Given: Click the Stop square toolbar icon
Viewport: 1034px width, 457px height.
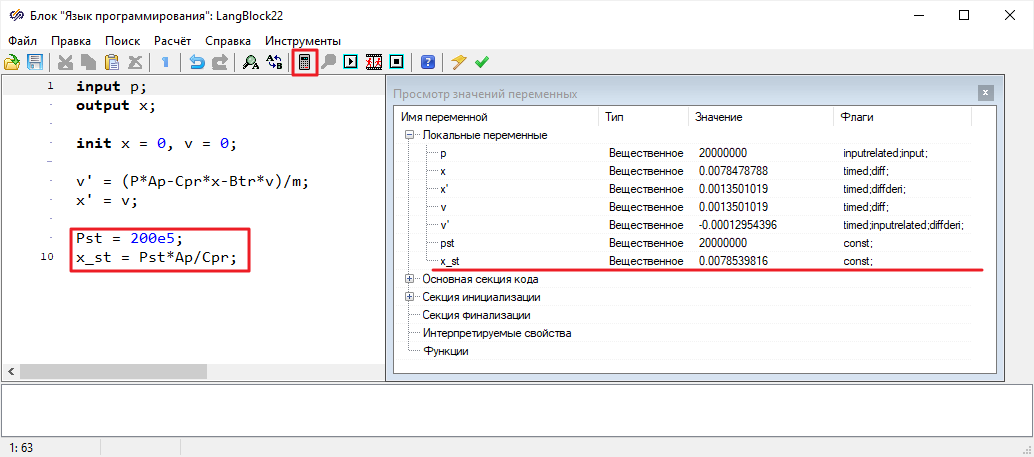Looking at the screenshot, I should (x=396, y=62).
